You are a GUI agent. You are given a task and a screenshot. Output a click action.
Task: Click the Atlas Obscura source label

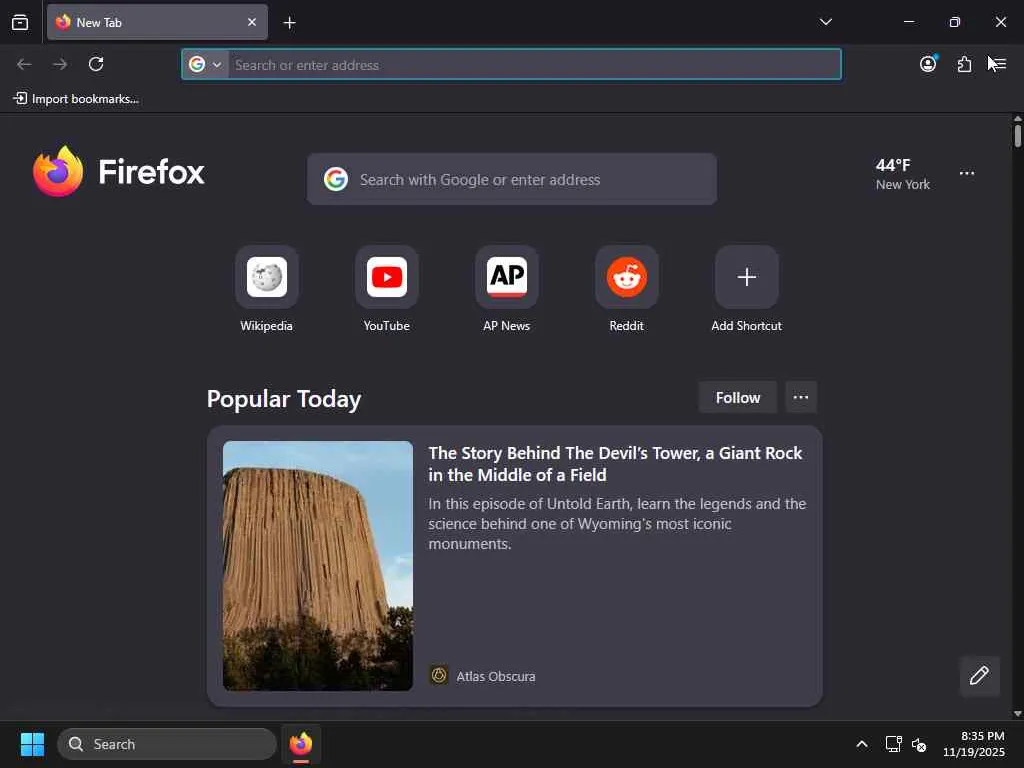point(496,677)
